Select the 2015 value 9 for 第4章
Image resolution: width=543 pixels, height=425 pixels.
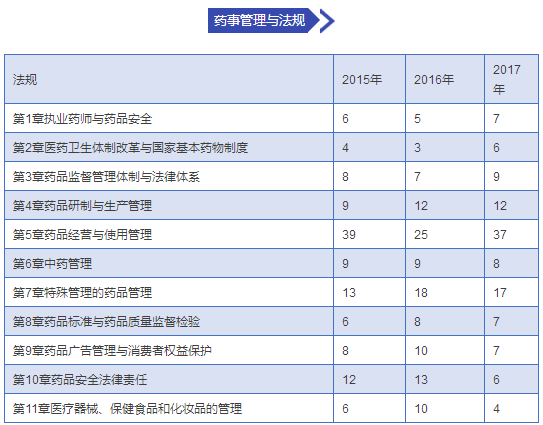click(345, 206)
